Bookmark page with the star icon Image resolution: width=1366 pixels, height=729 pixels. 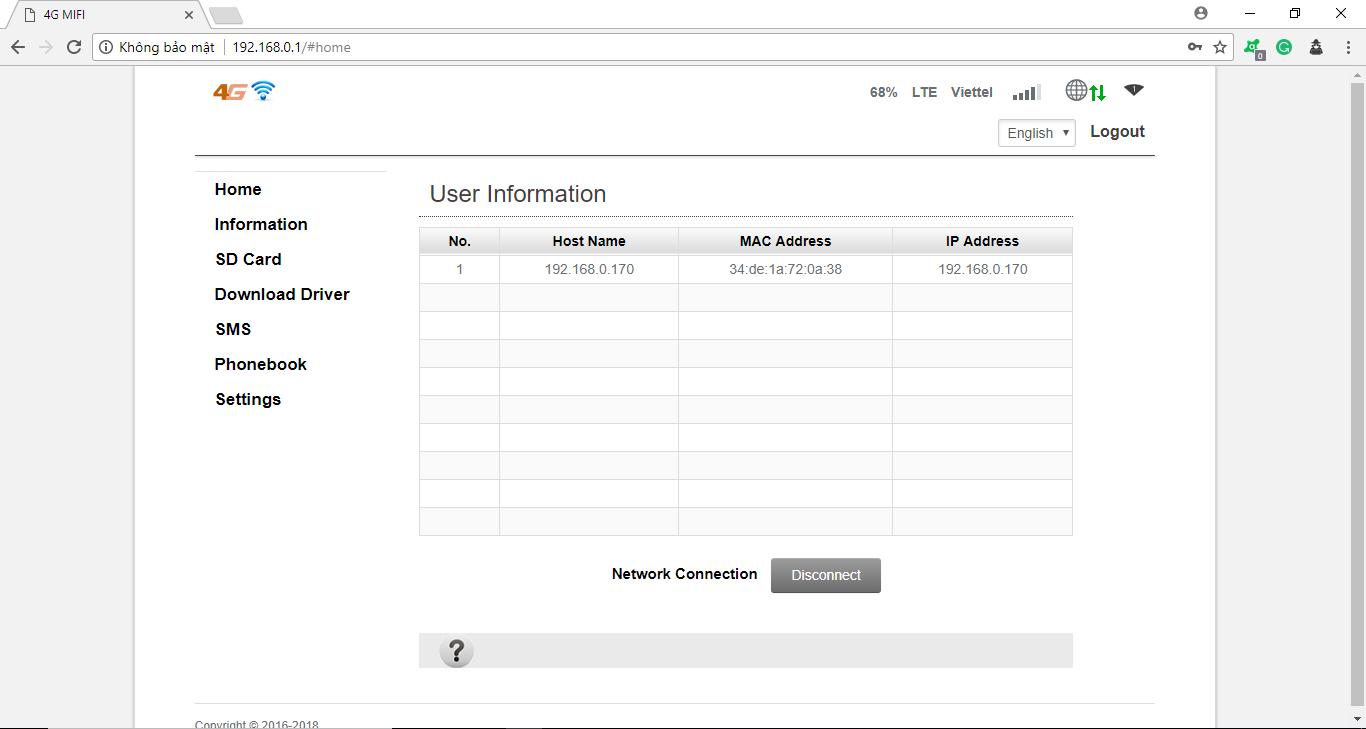1220,47
